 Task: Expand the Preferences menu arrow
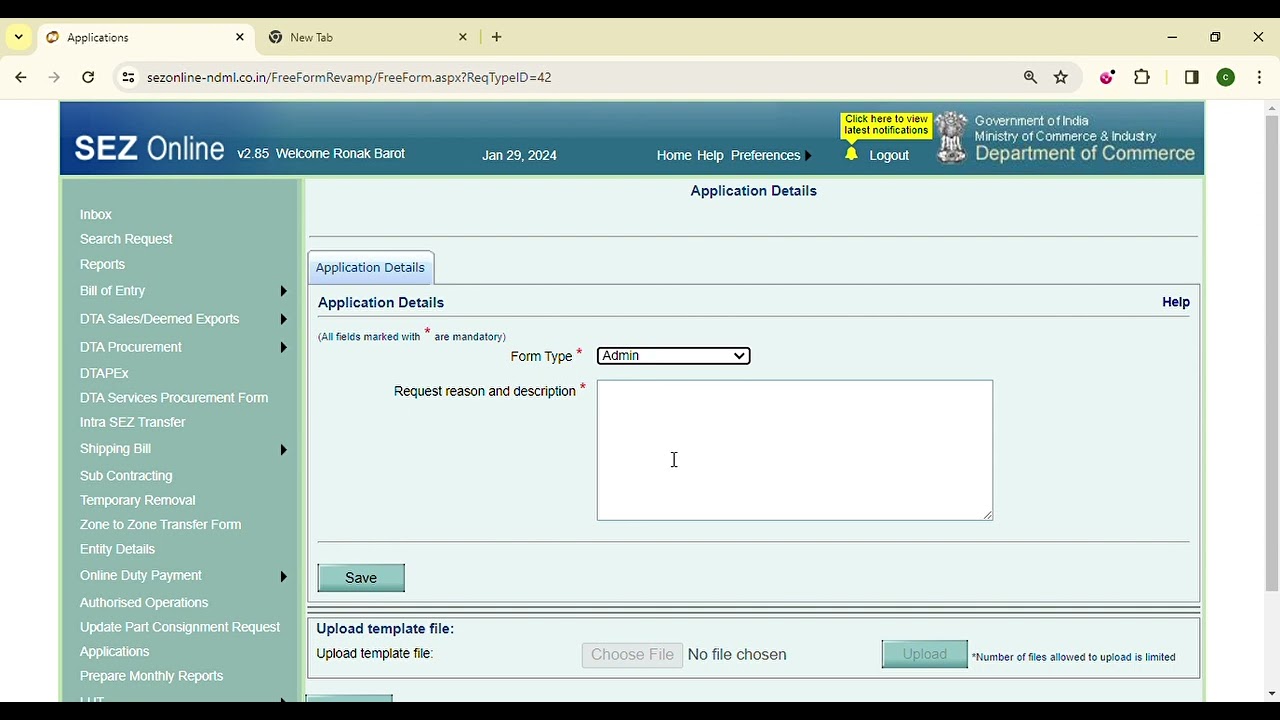(x=808, y=155)
